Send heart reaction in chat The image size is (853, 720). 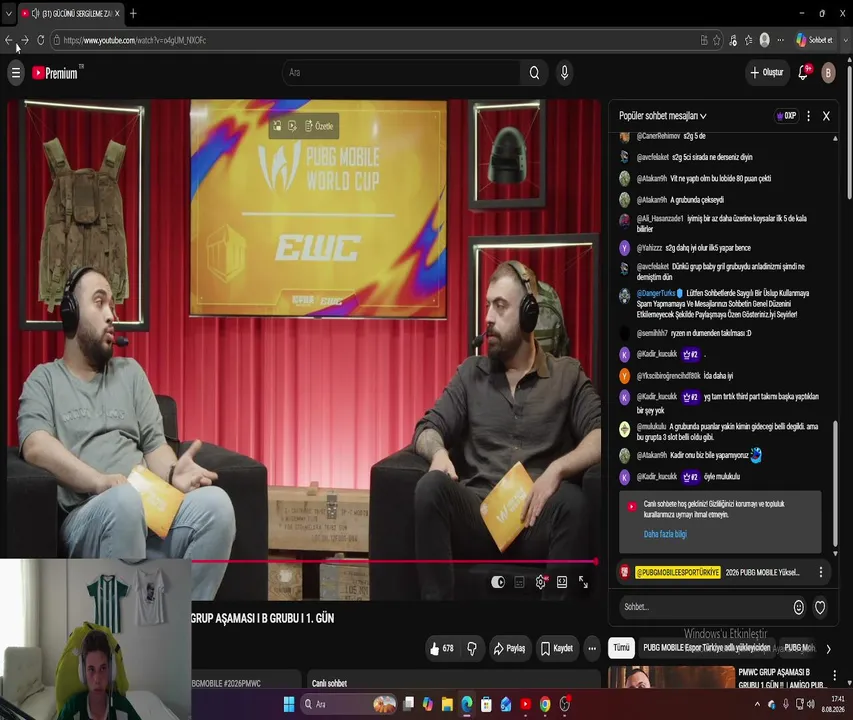[820, 607]
